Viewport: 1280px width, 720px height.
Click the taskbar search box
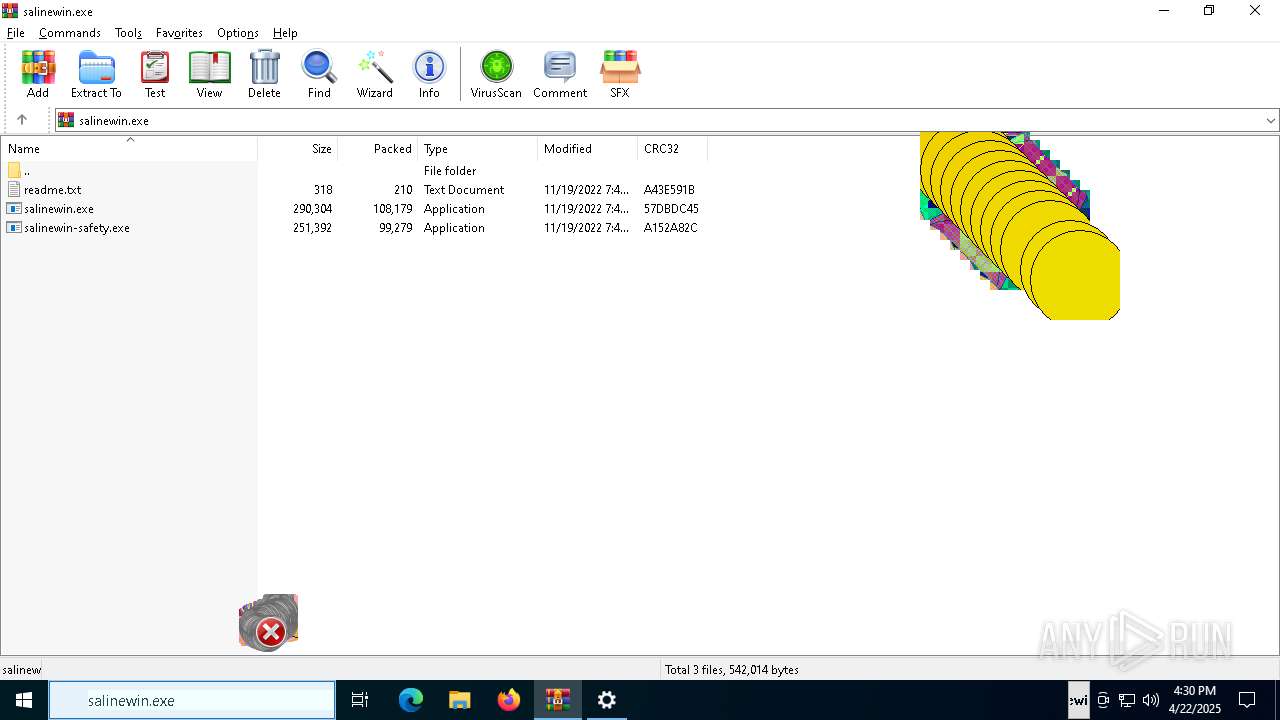pyautogui.click(x=192, y=701)
